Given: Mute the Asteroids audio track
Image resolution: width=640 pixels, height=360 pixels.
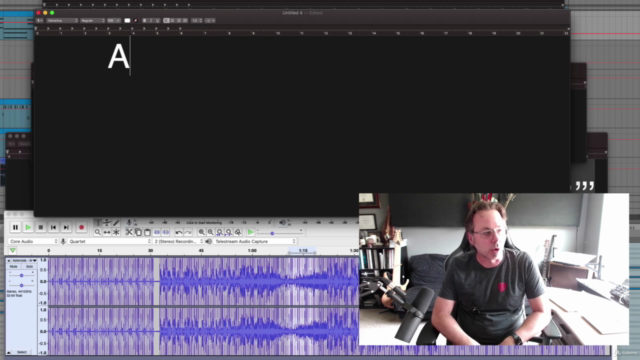Looking at the screenshot, I should tap(13, 267).
